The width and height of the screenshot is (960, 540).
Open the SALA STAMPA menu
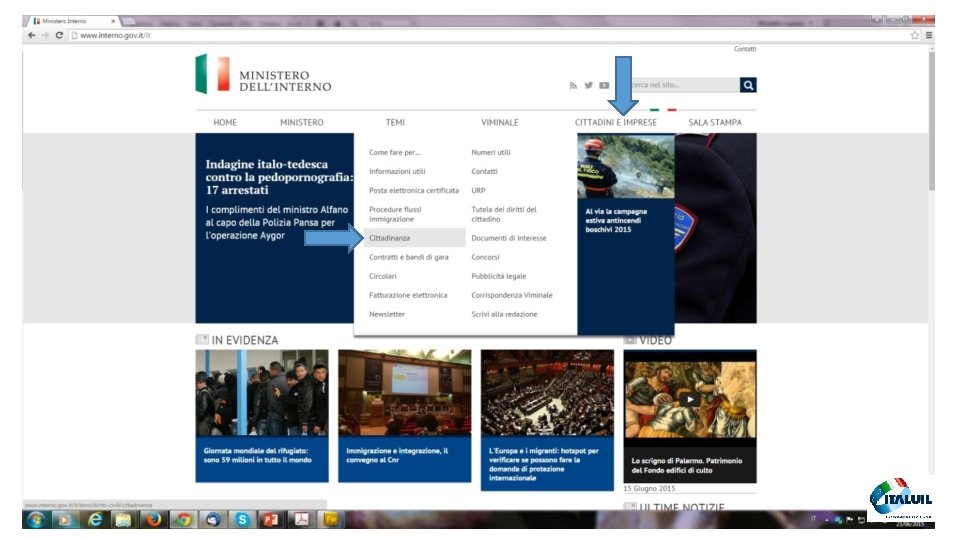(x=715, y=122)
